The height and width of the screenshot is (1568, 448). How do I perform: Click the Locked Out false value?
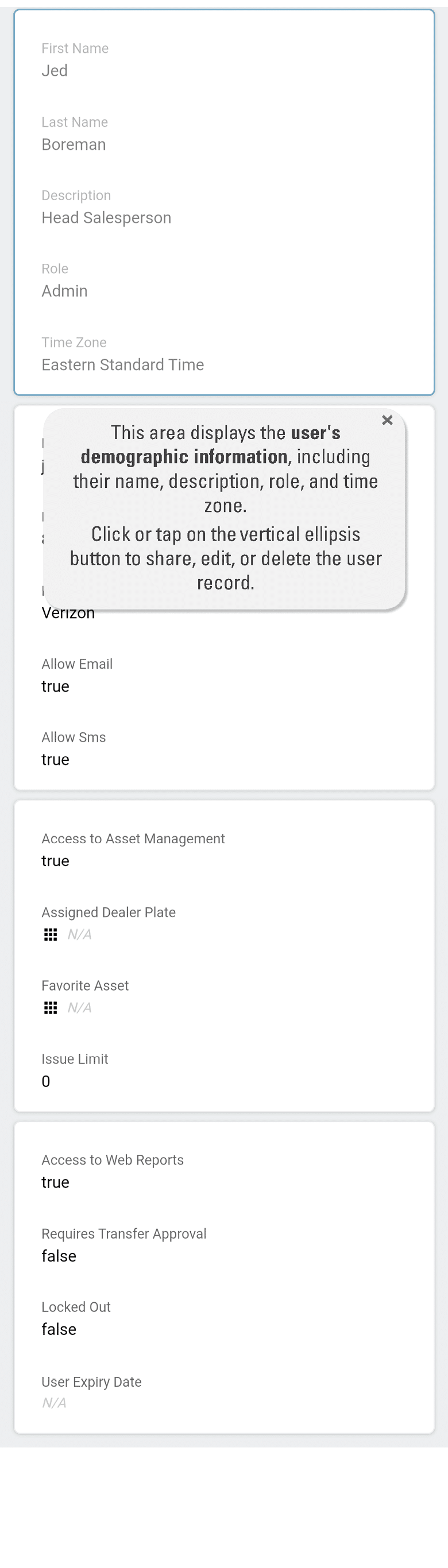pos(59,1329)
